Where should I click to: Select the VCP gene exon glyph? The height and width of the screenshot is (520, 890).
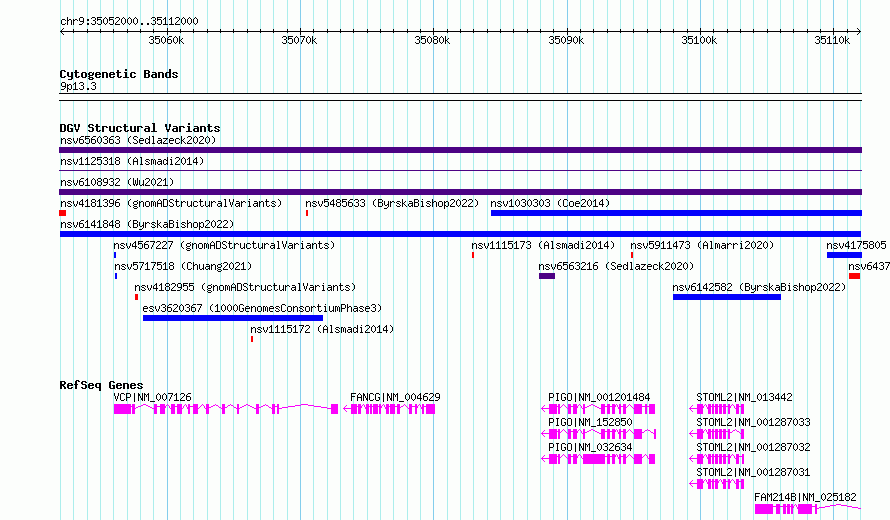(x=226, y=409)
